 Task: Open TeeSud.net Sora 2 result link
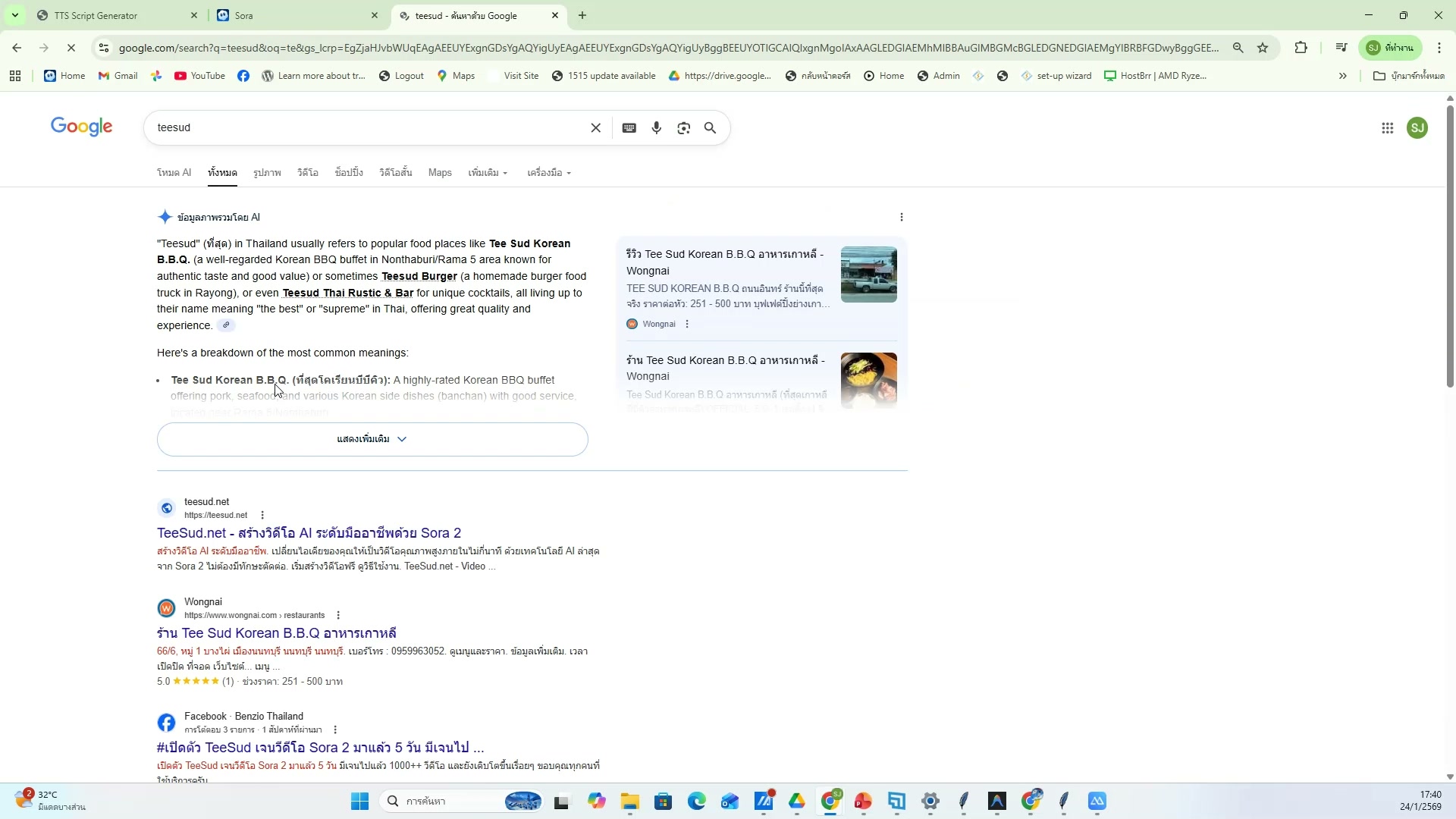[309, 533]
